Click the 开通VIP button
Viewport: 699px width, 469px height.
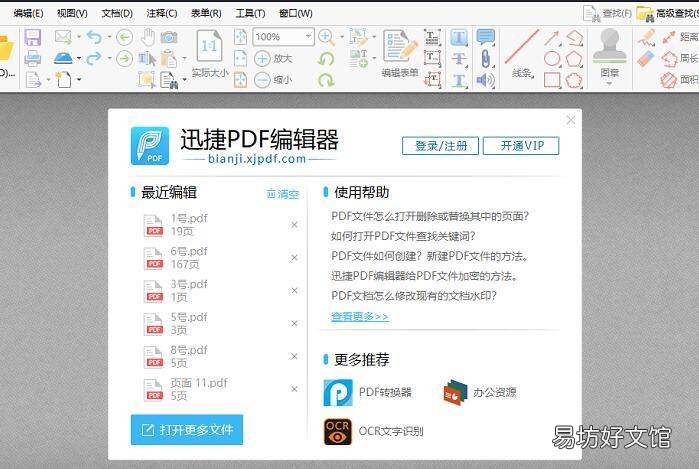click(521, 146)
